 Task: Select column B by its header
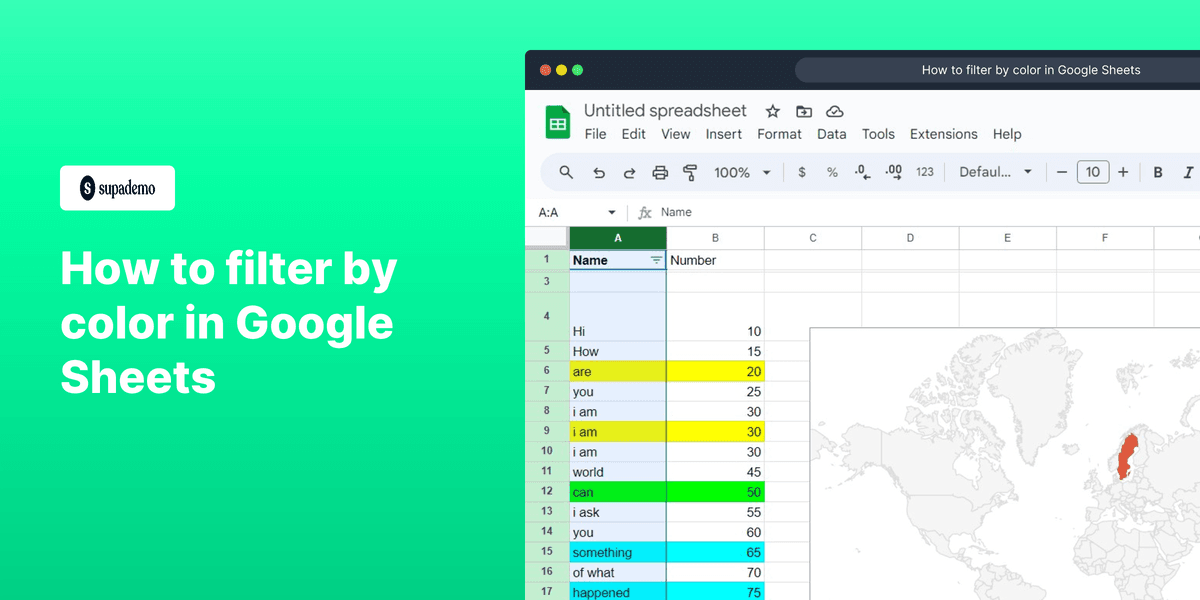715,237
